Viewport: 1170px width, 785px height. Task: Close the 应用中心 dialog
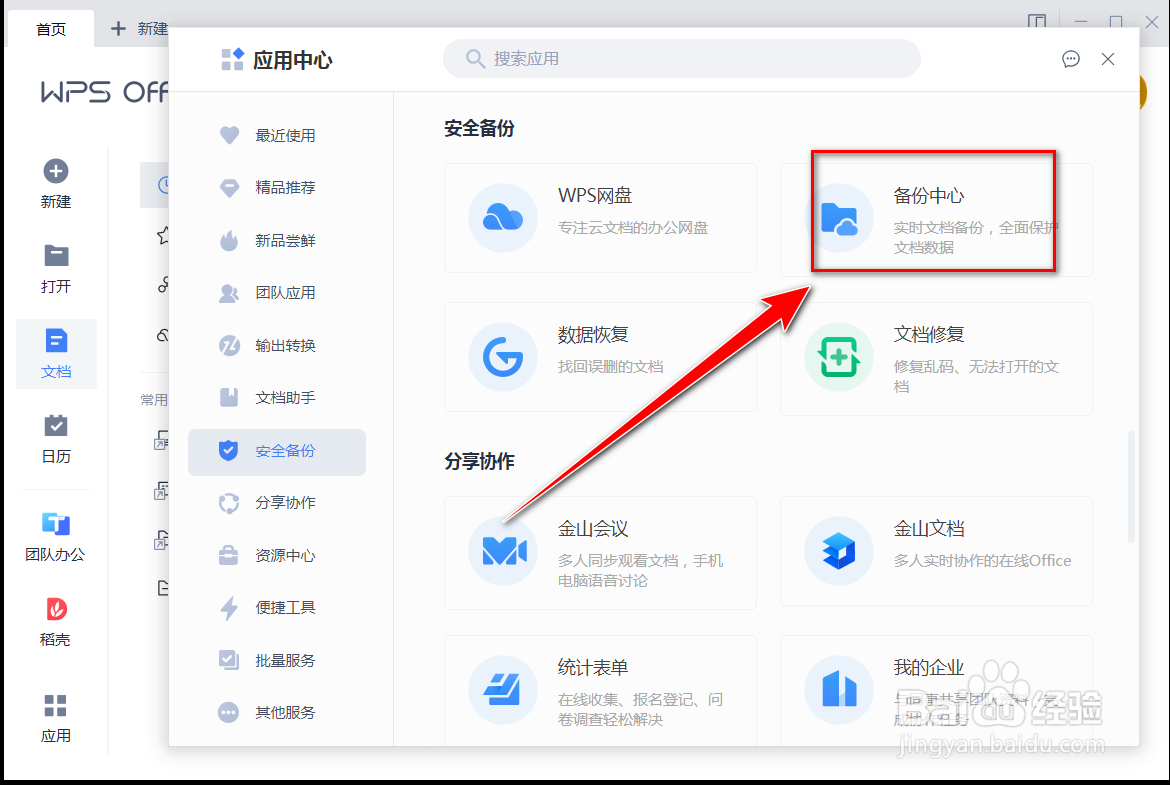click(x=1108, y=59)
